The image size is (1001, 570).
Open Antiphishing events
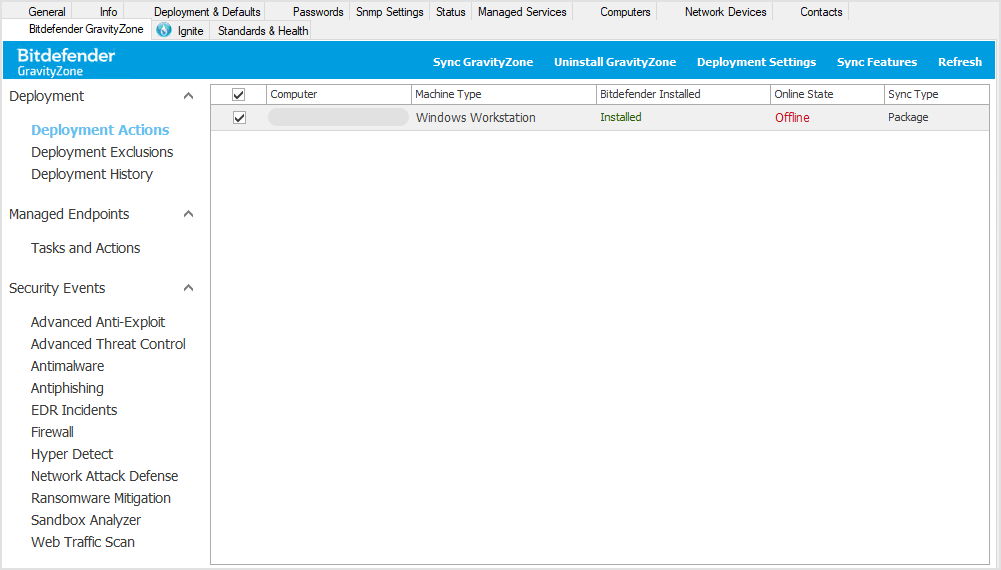pos(67,388)
